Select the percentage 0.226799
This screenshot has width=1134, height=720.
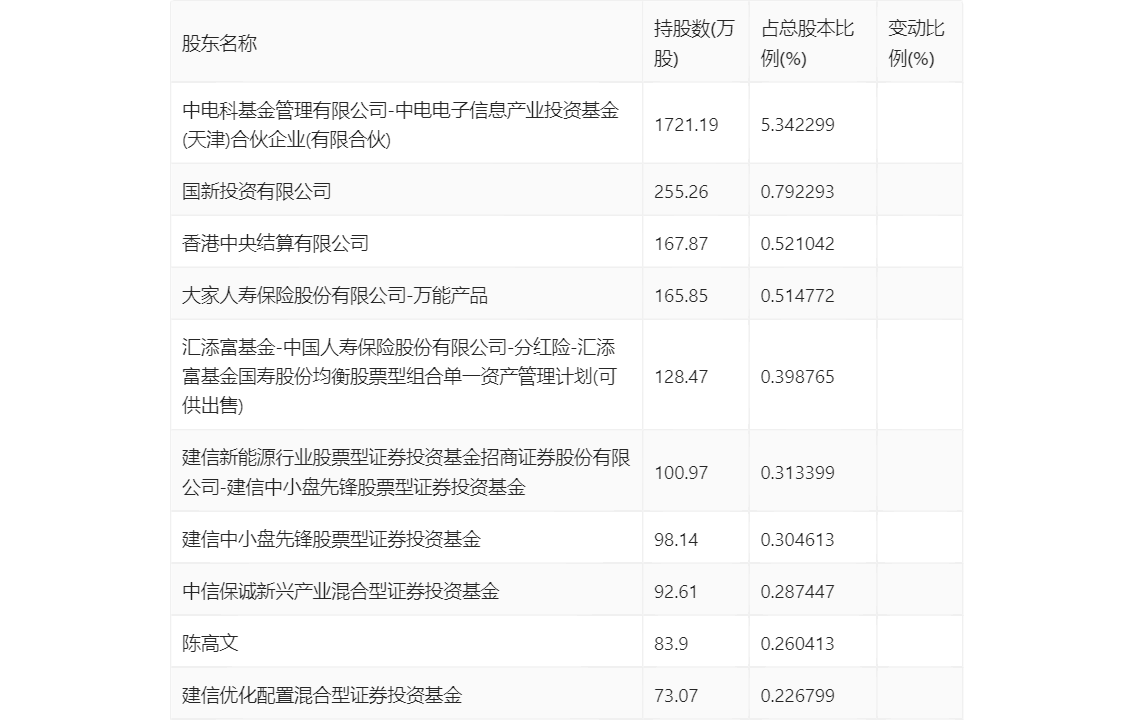798,695
